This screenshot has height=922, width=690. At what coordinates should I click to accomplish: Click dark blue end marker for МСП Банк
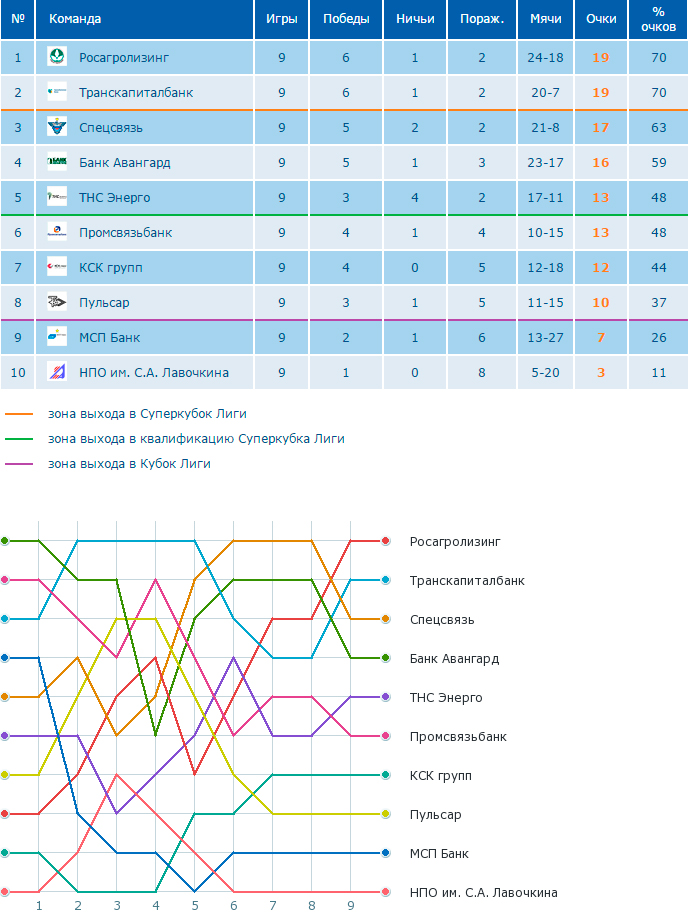pos(385,853)
